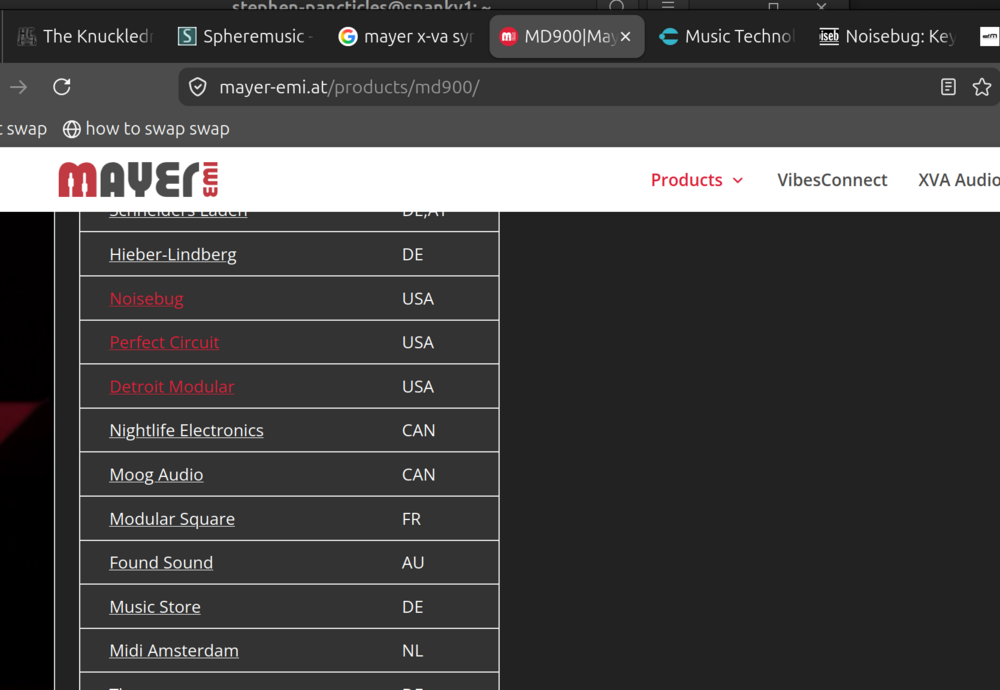
Task: Open the Midi Amsterdam dealer link
Action: pyautogui.click(x=174, y=650)
